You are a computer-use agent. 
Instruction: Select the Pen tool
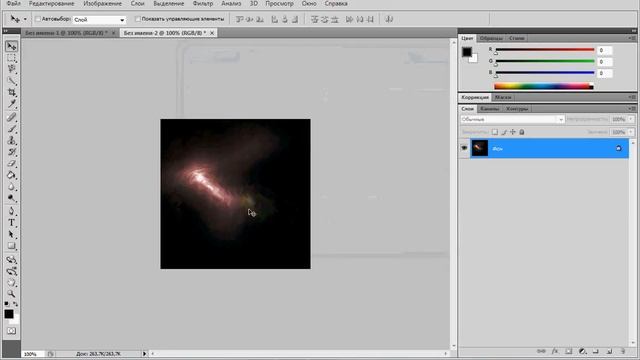pyautogui.click(x=11, y=211)
